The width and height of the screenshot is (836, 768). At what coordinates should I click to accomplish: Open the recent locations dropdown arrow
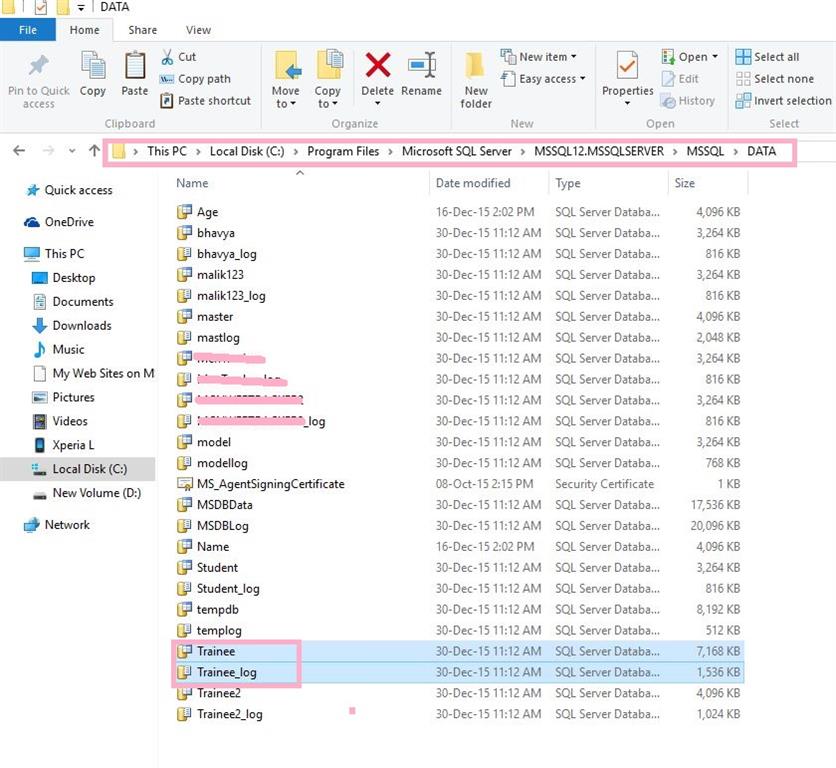(x=72, y=151)
